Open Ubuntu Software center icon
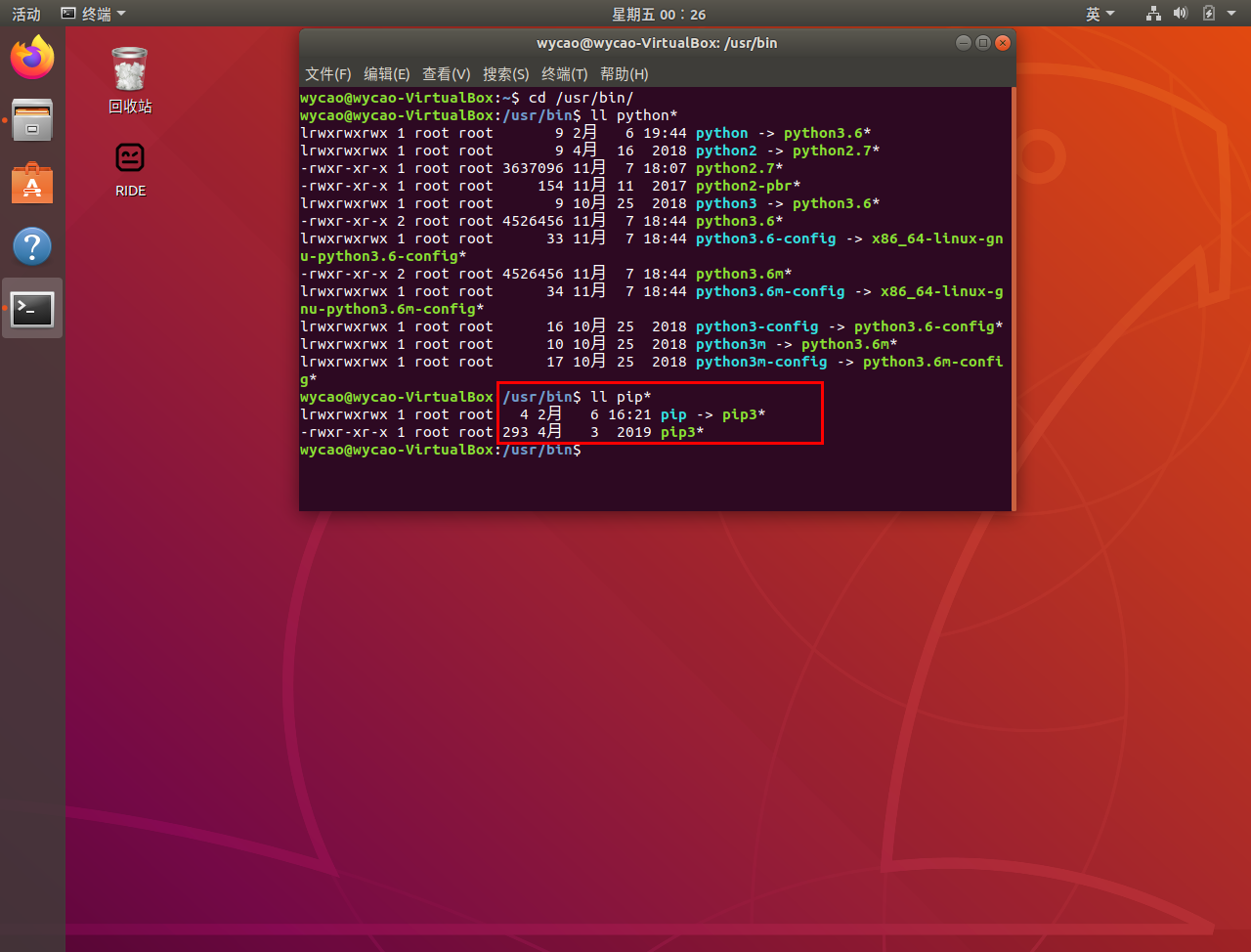This screenshot has width=1251, height=952. coord(32,184)
